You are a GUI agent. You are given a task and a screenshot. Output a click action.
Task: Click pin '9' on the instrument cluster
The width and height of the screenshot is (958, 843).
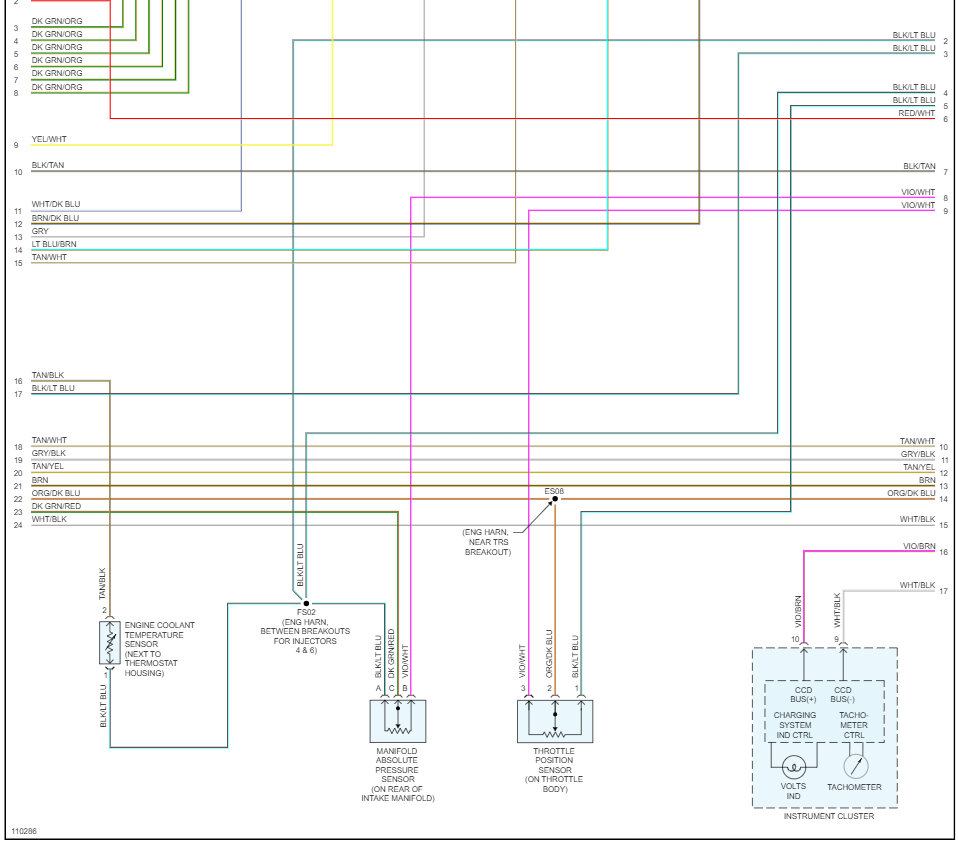coord(836,640)
